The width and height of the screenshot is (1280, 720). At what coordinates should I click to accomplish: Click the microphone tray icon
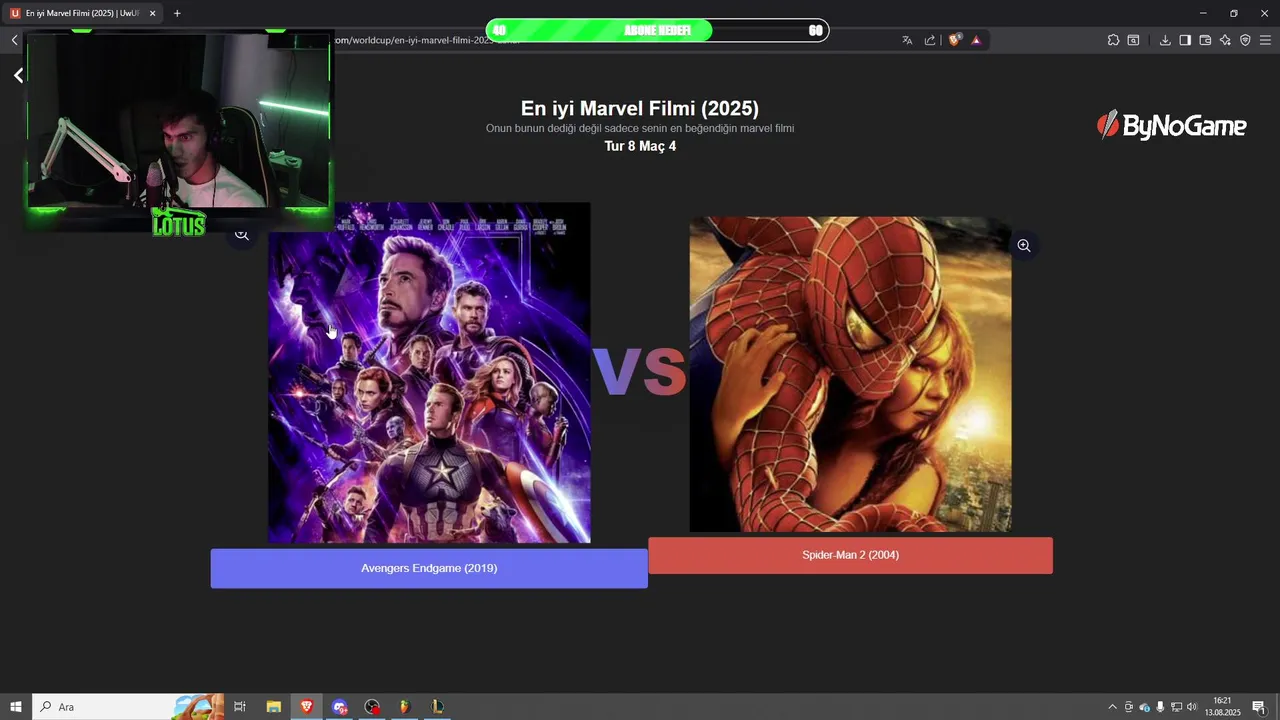coord(1160,707)
